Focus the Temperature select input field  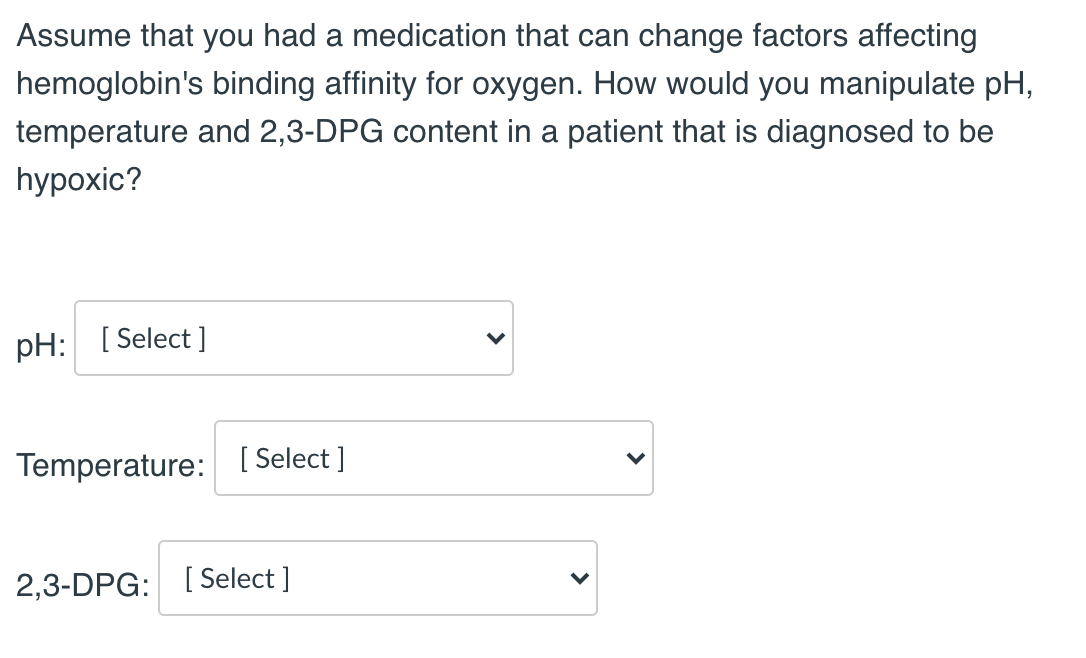pos(433,458)
